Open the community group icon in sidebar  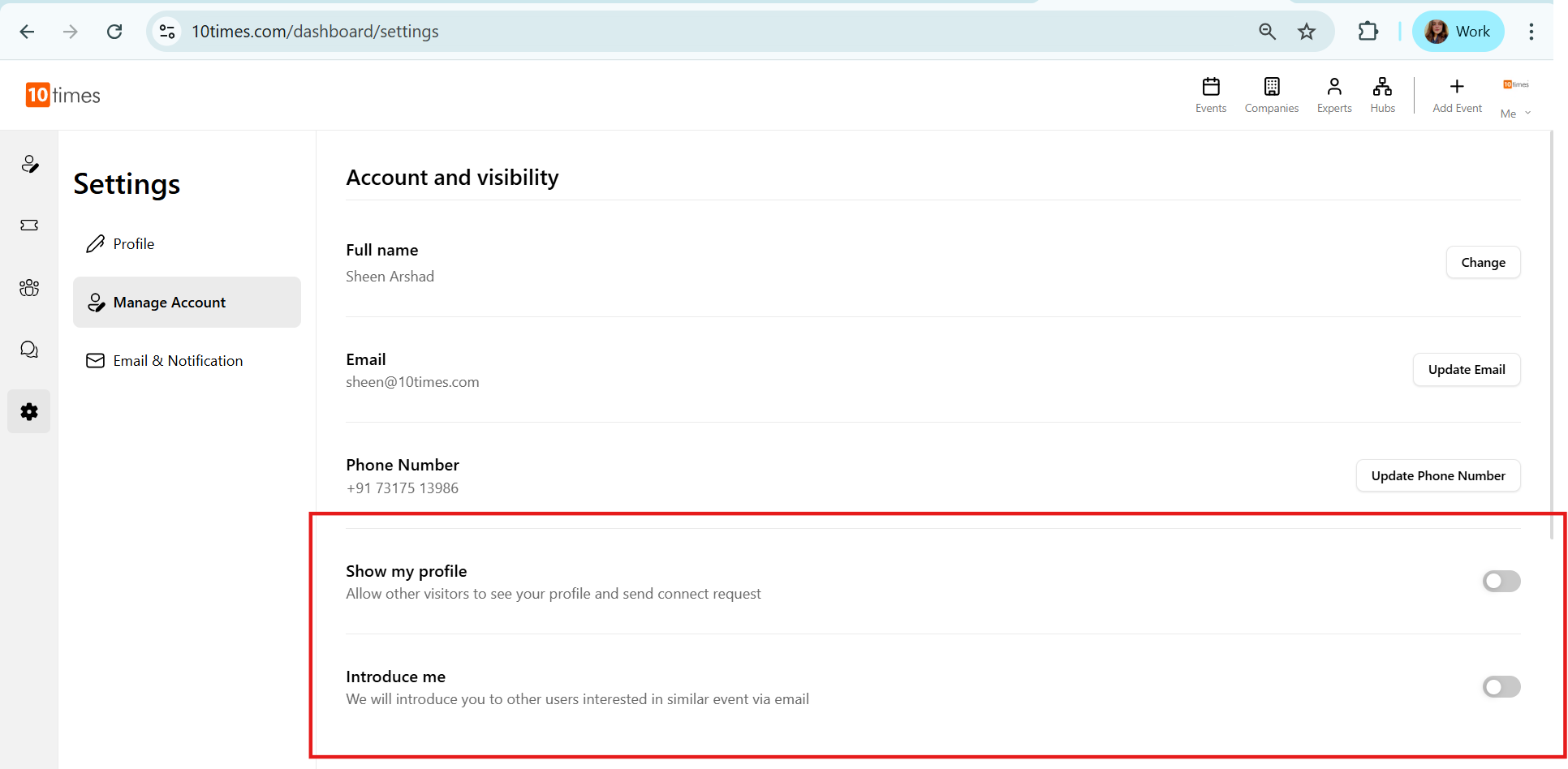tap(29, 288)
